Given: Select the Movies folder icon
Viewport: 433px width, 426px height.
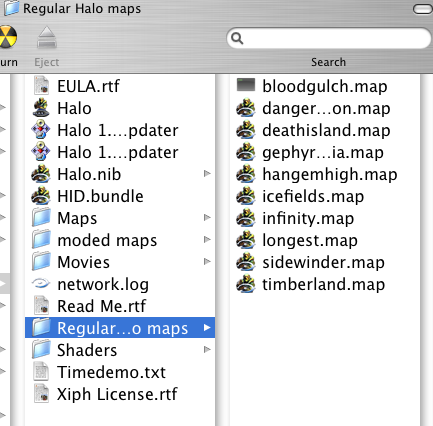Looking at the screenshot, I should click(41, 262).
